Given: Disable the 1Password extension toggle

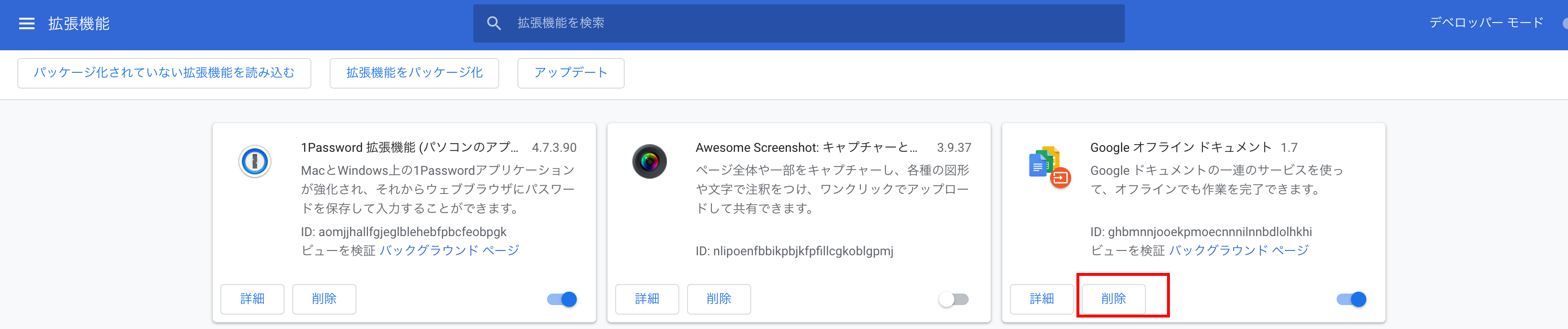Looking at the screenshot, I should [562, 299].
